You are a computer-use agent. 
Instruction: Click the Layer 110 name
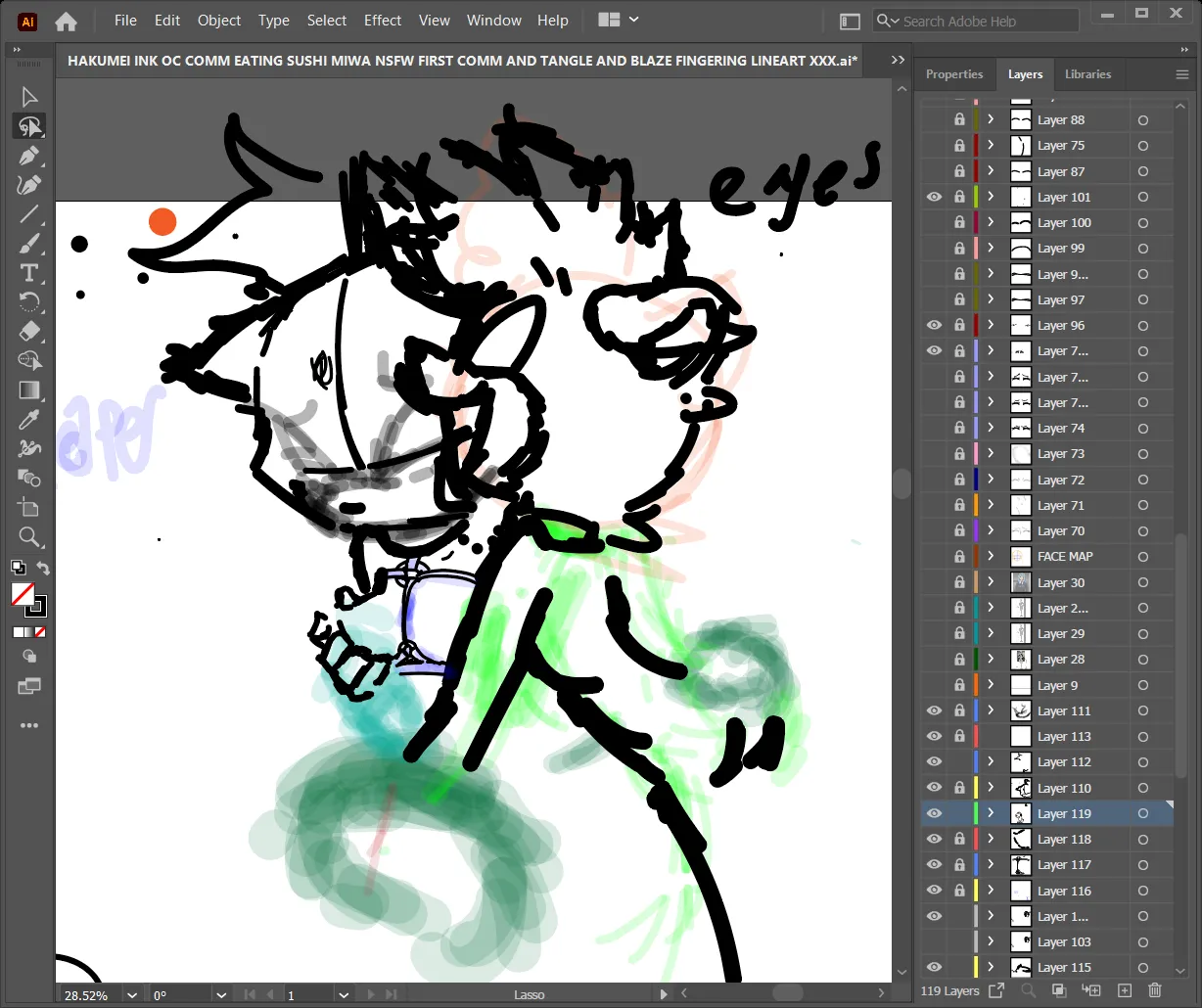tap(1064, 788)
